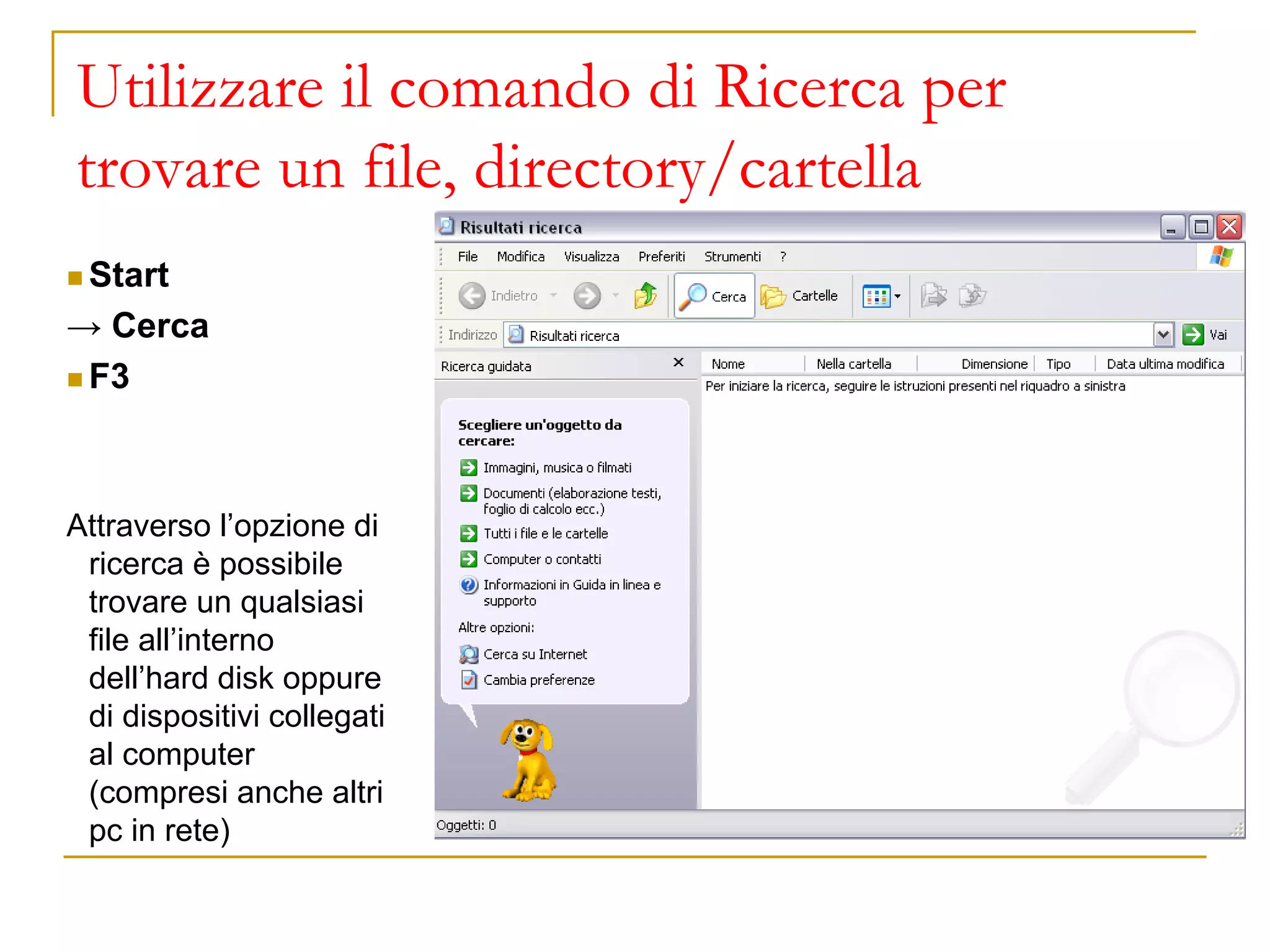Click Cerca su Internet

tap(535, 654)
